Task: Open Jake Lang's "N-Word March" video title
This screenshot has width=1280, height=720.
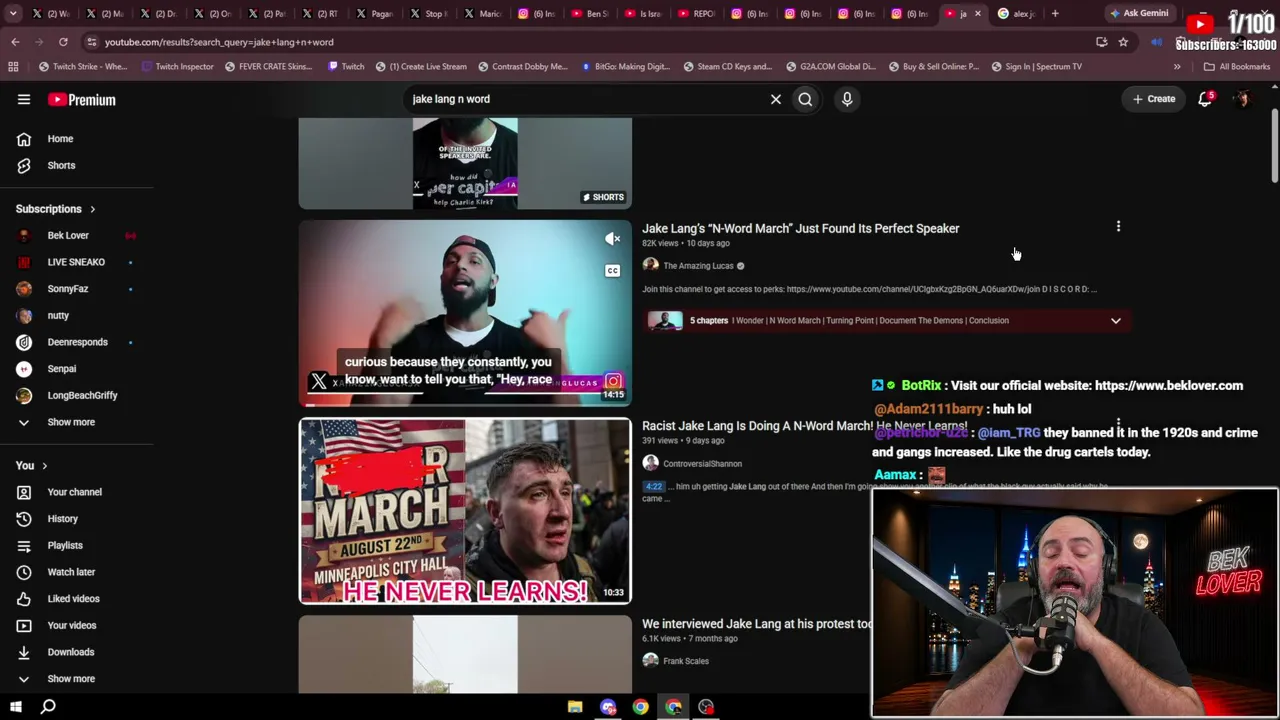Action: click(800, 229)
